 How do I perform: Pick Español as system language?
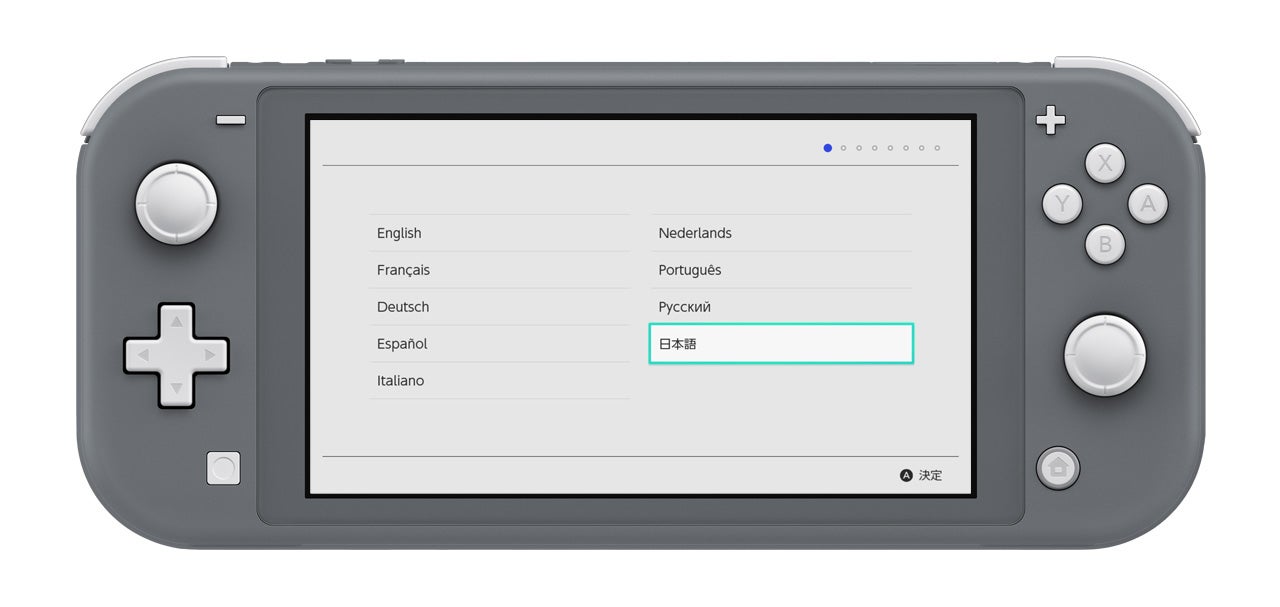tap(499, 344)
